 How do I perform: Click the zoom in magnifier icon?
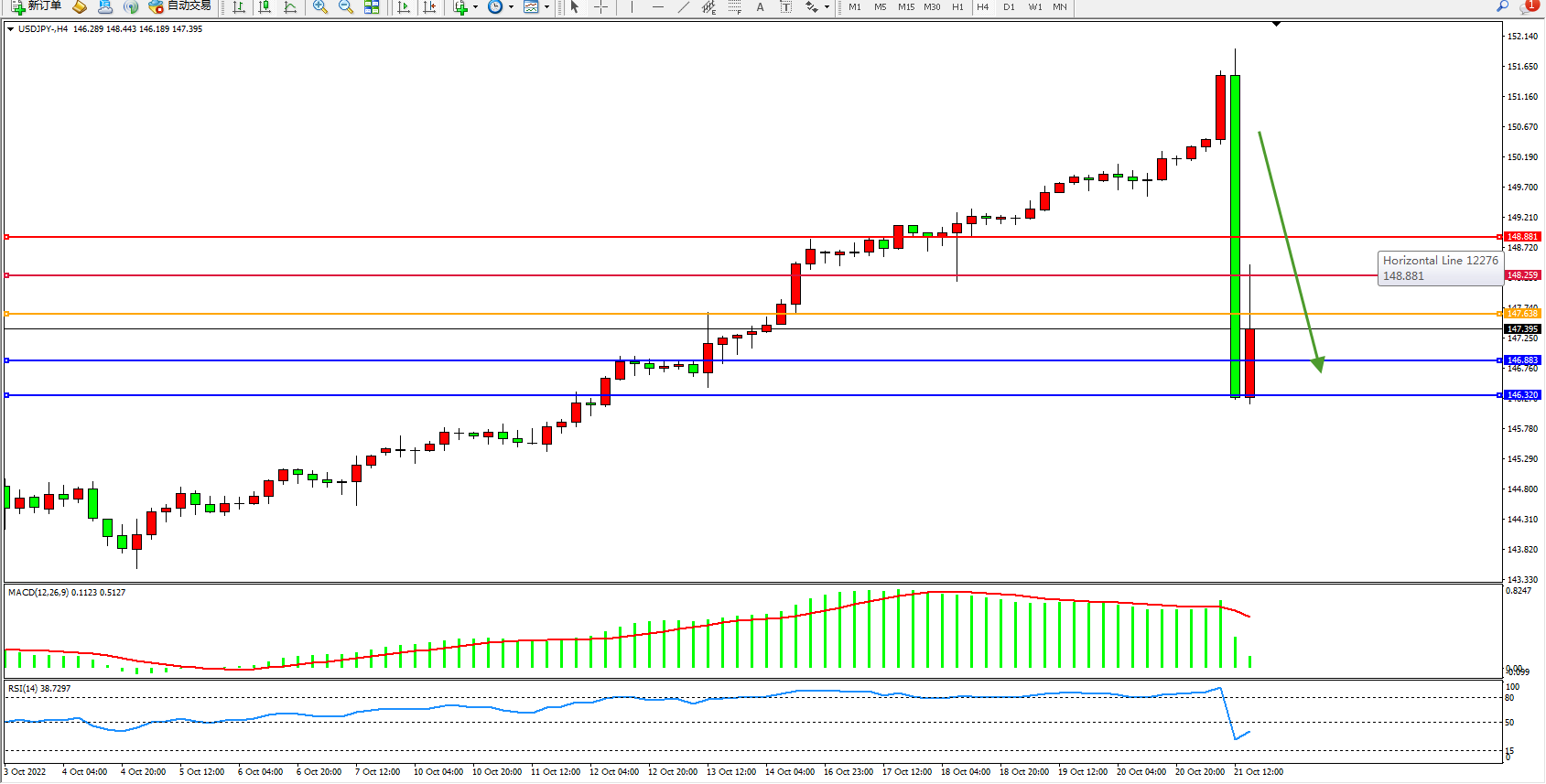click(x=319, y=6)
